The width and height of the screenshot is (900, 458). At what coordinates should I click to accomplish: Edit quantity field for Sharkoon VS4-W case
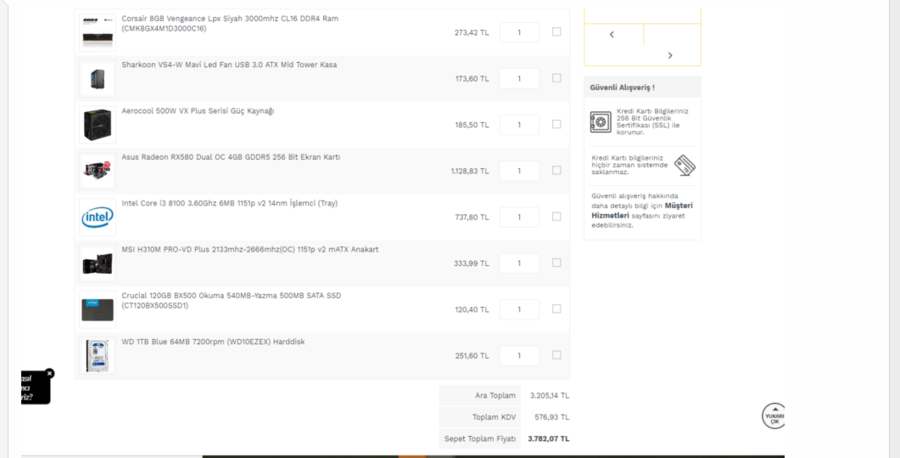[519, 79]
